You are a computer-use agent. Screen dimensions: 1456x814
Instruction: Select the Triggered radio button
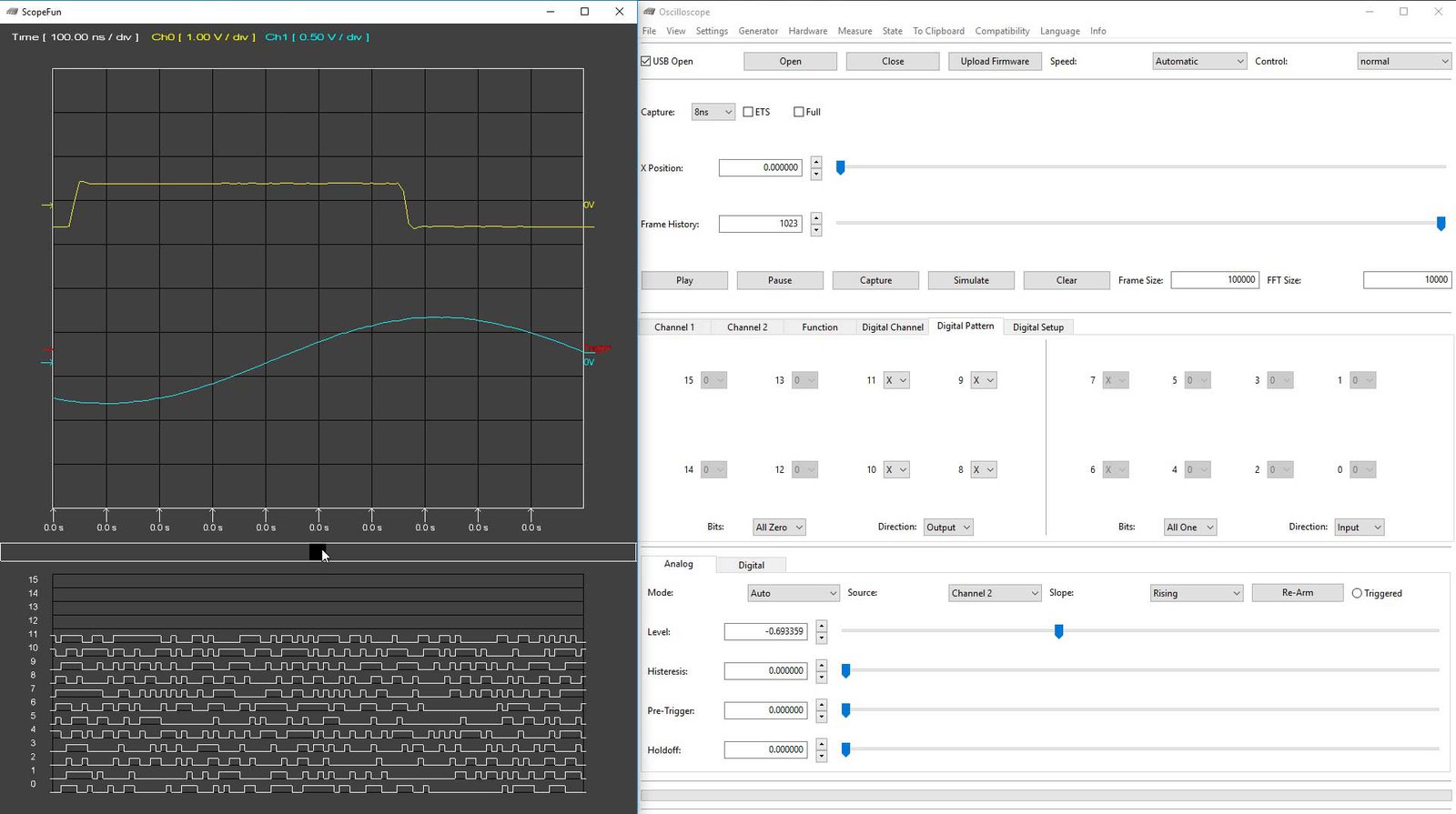(1357, 593)
